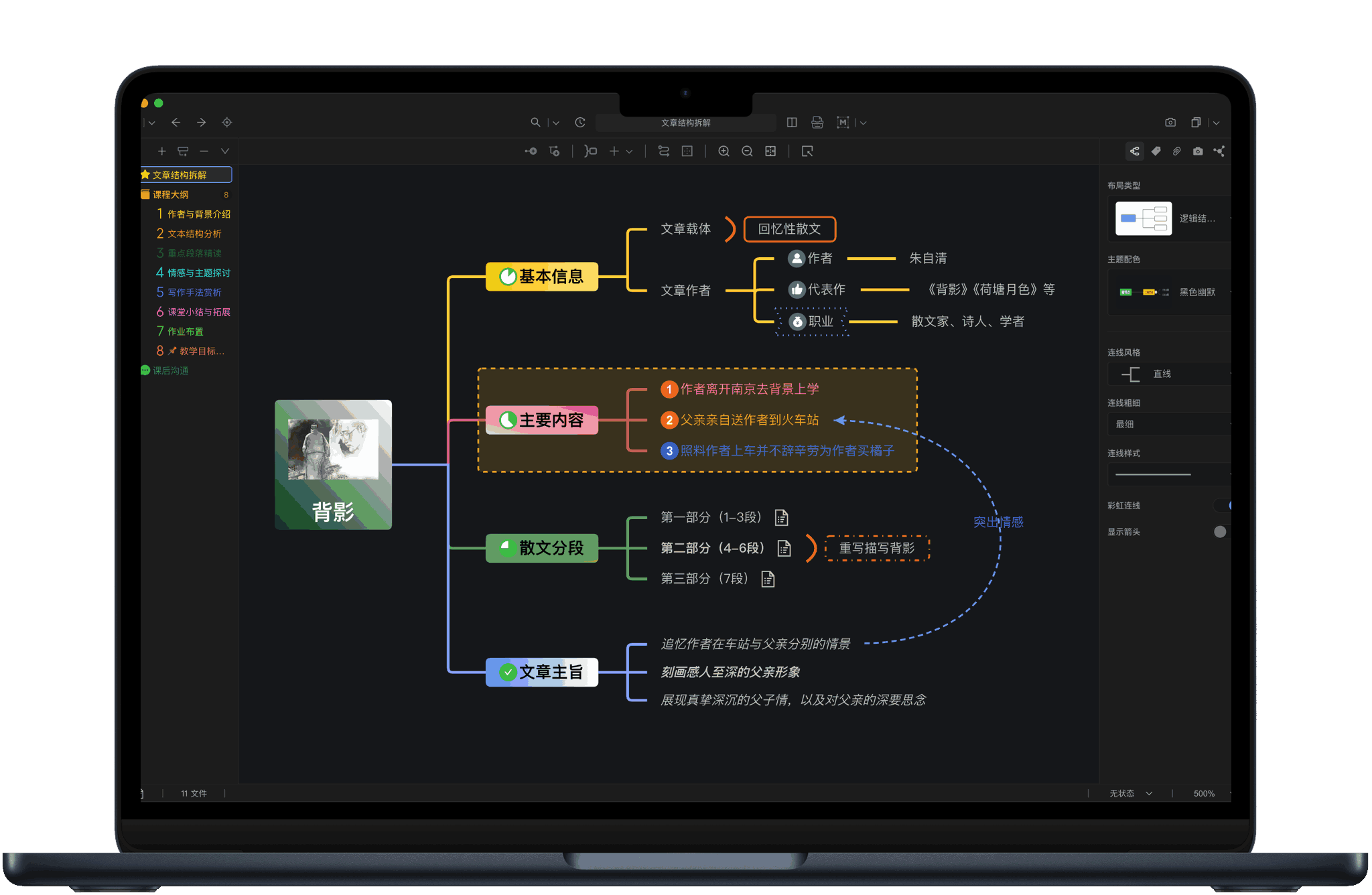
Task: Open the 无状态 status dropdown
Action: click(x=1130, y=793)
